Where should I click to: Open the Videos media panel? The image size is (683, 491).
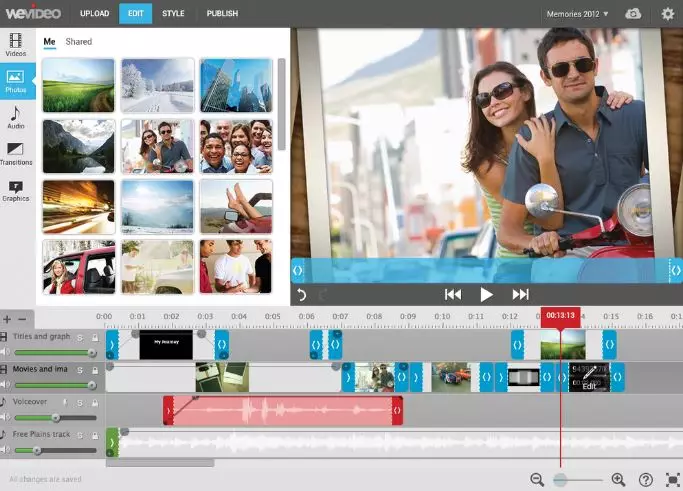16,44
